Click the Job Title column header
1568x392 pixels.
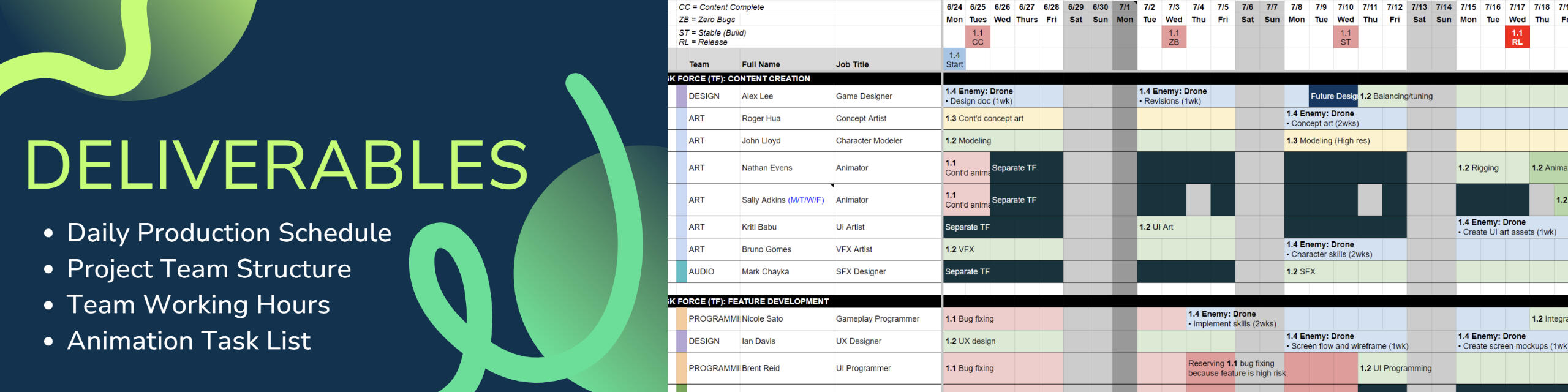click(x=852, y=64)
